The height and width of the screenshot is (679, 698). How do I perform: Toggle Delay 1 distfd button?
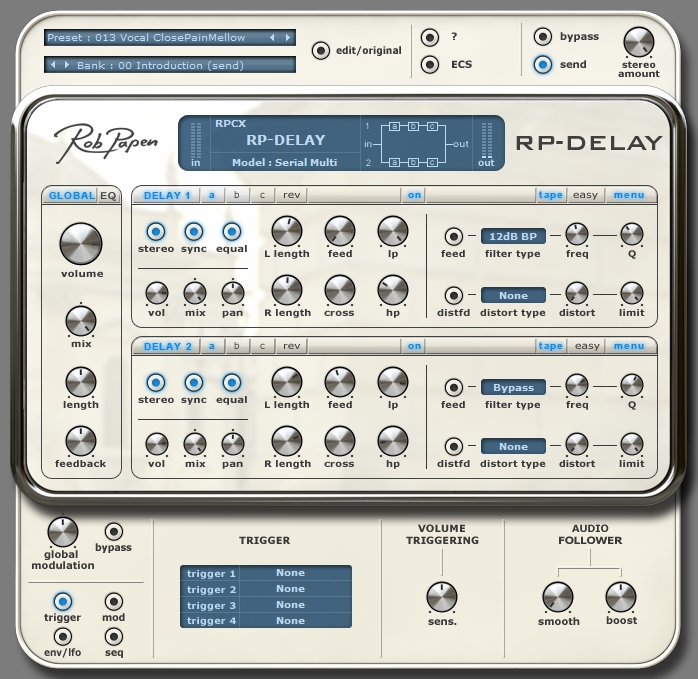[x=454, y=295]
